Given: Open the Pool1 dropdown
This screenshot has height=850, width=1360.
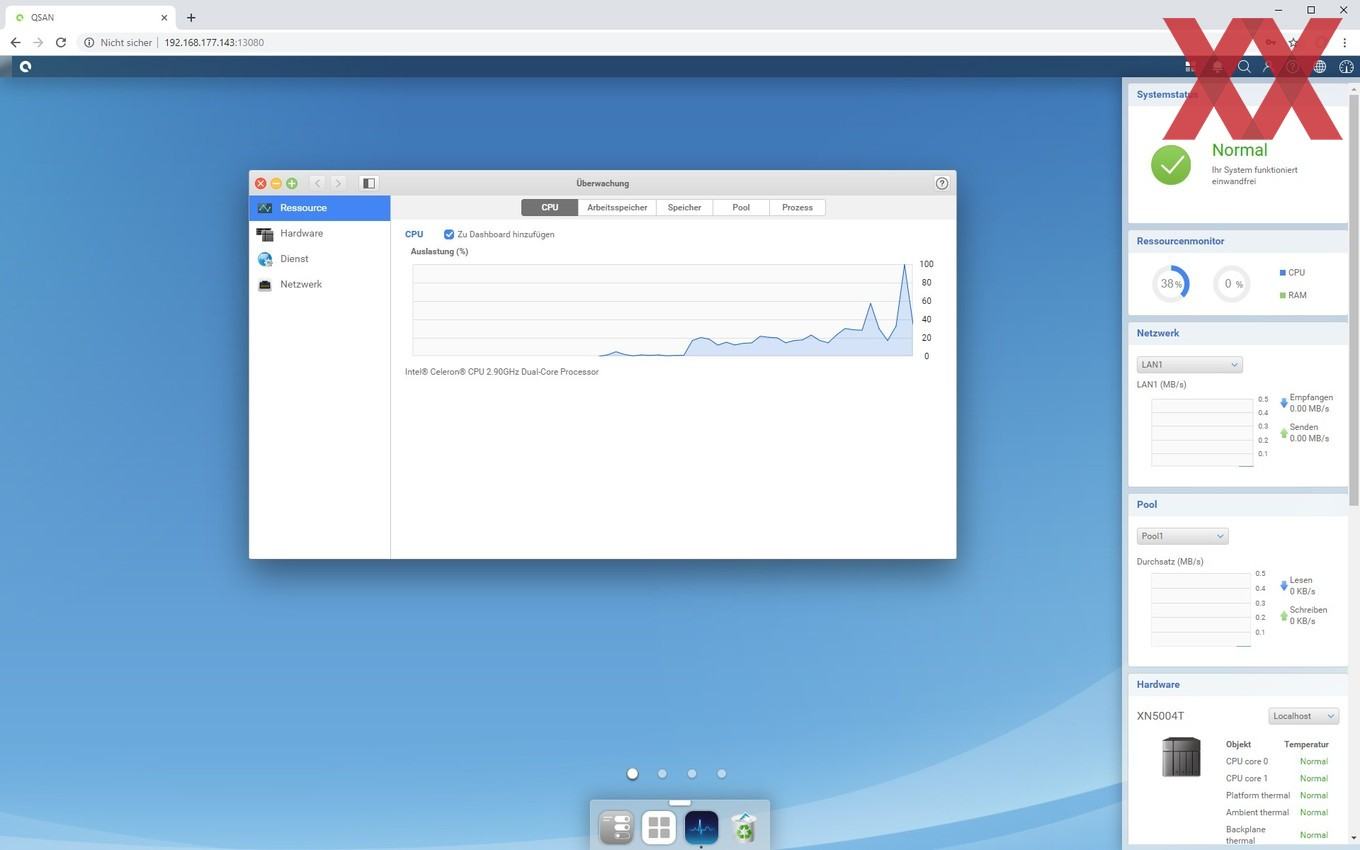Looking at the screenshot, I should tap(1182, 536).
